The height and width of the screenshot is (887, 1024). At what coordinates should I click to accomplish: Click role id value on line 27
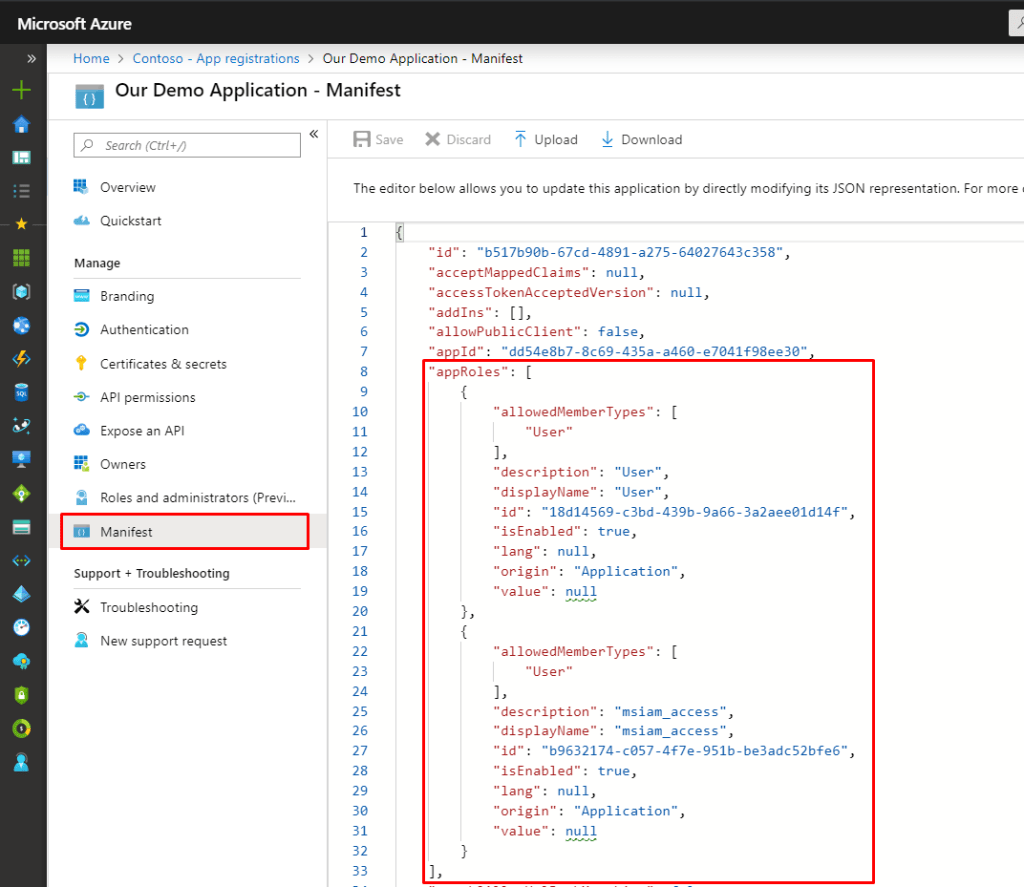[x=695, y=751]
